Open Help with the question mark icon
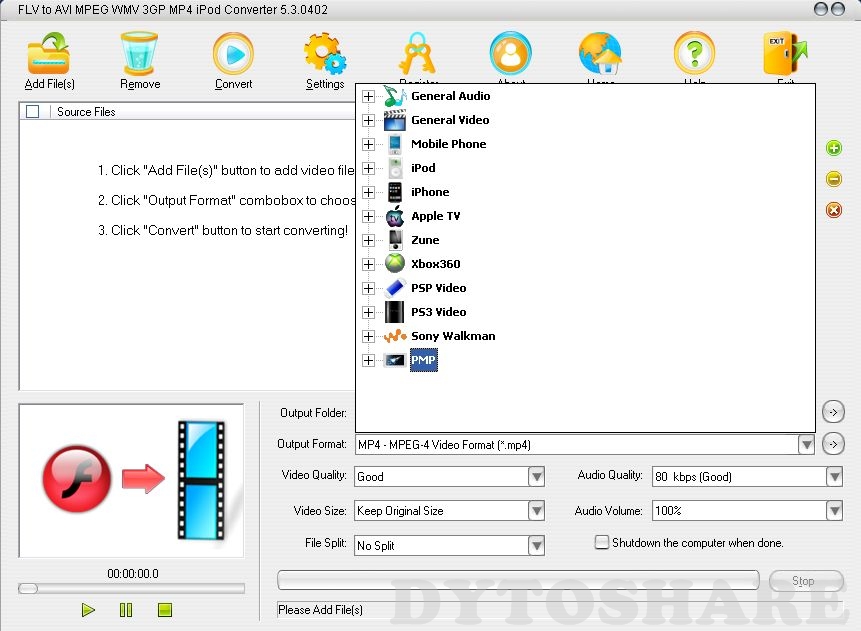 [x=695, y=53]
